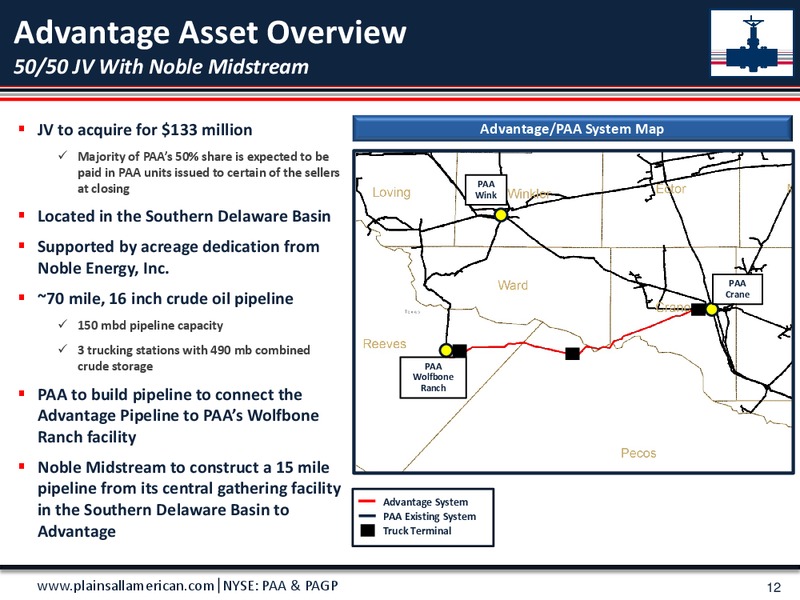This screenshot has height=600, width=800.
Task: Click the Advantage/PAA System Map header bar
Action: coord(572,129)
